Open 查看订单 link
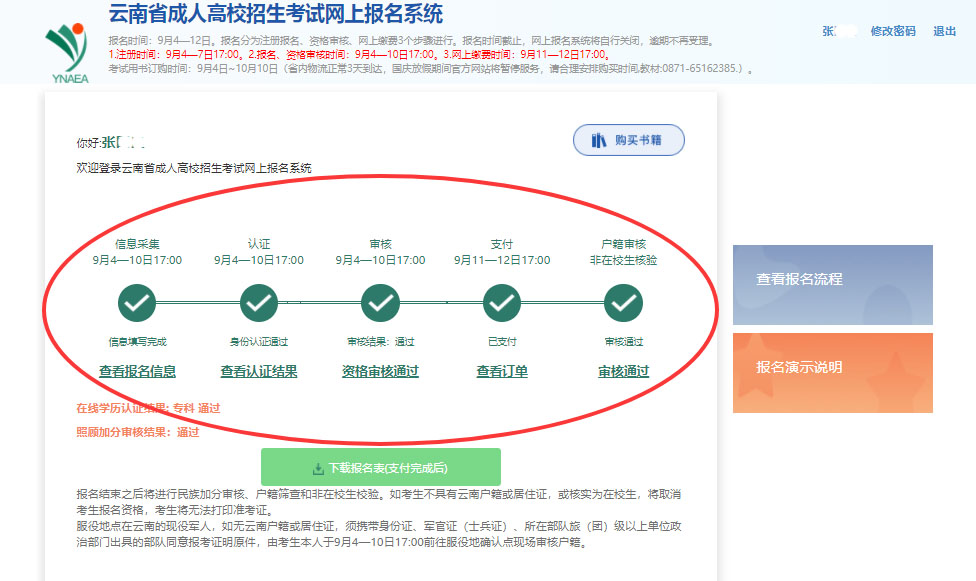The width and height of the screenshot is (976, 581). [x=502, y=371]
